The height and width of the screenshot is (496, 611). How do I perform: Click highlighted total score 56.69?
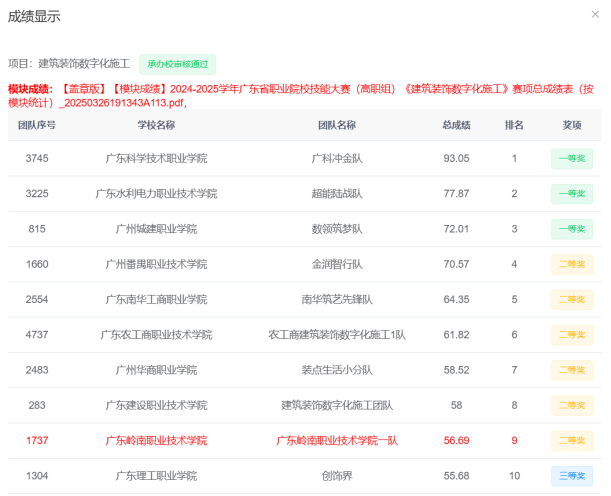click(x=456, y=441)
